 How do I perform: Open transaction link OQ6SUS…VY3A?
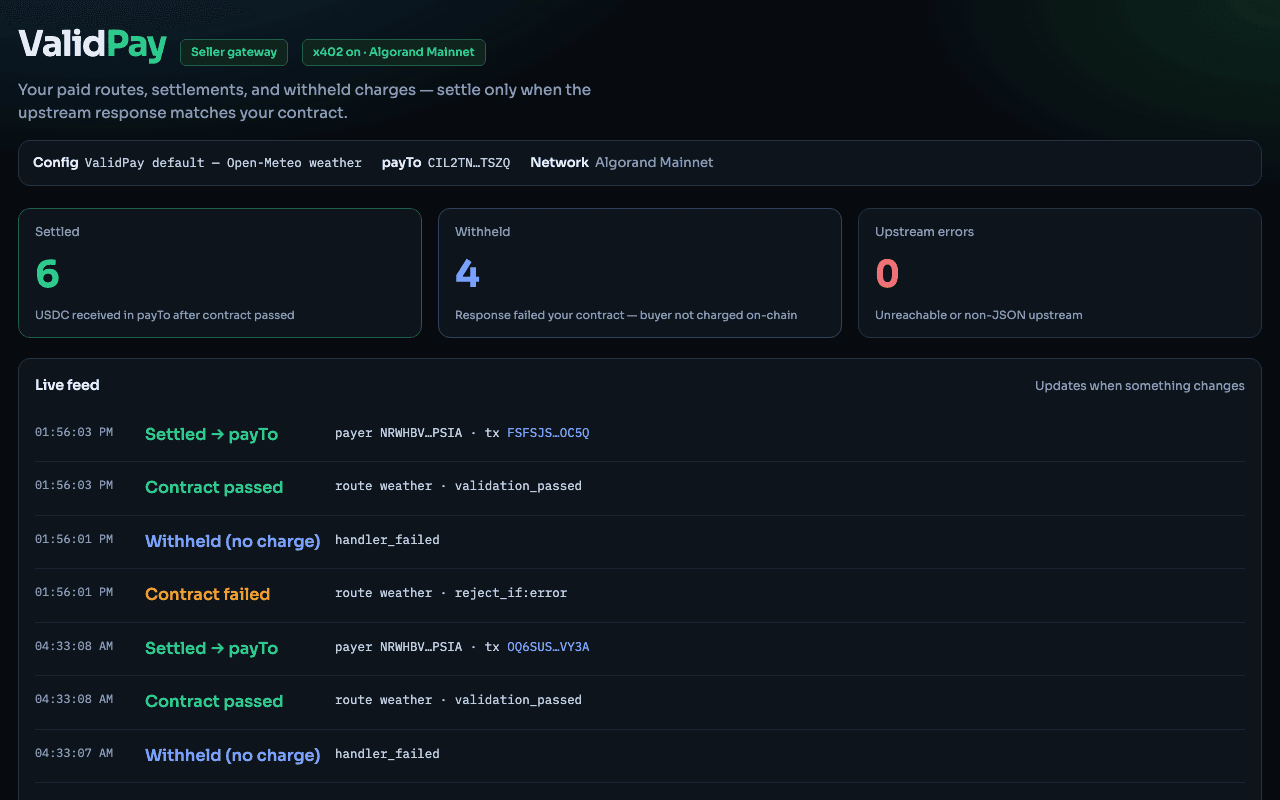tap(548, 647)
